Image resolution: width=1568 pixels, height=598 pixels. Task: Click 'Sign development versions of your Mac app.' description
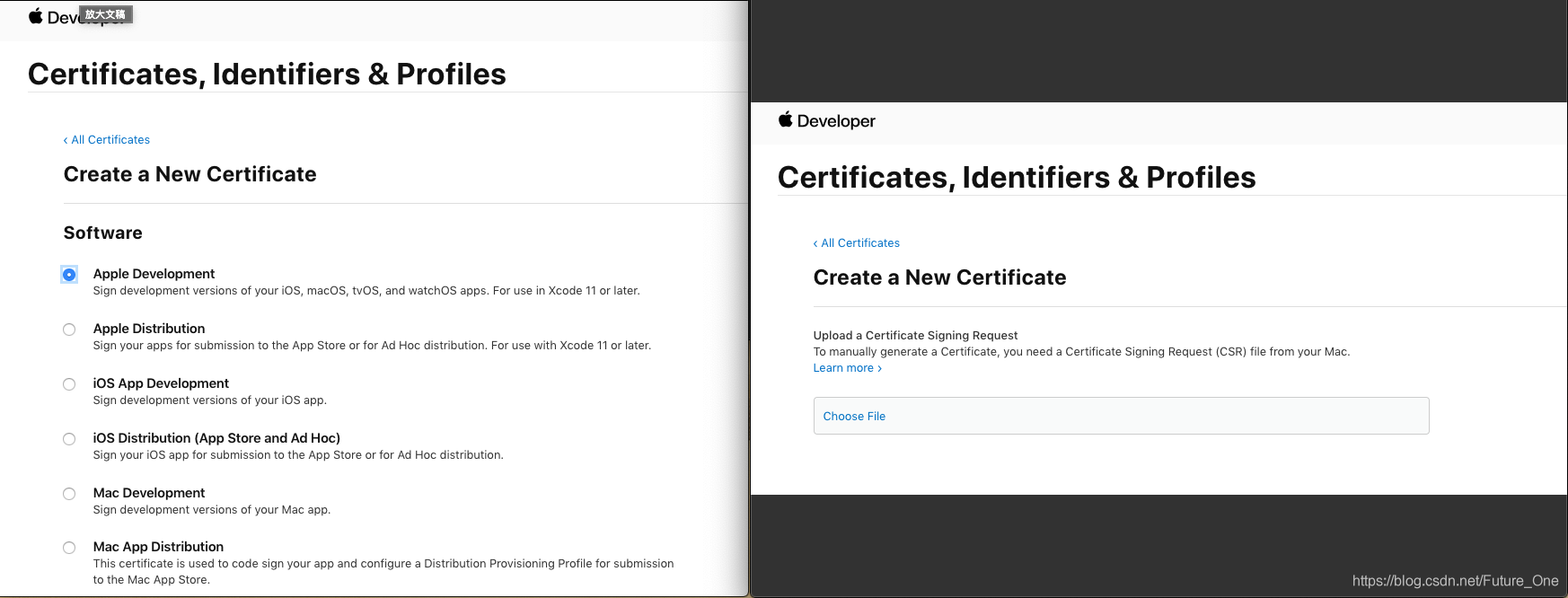[x=212, y=510]
